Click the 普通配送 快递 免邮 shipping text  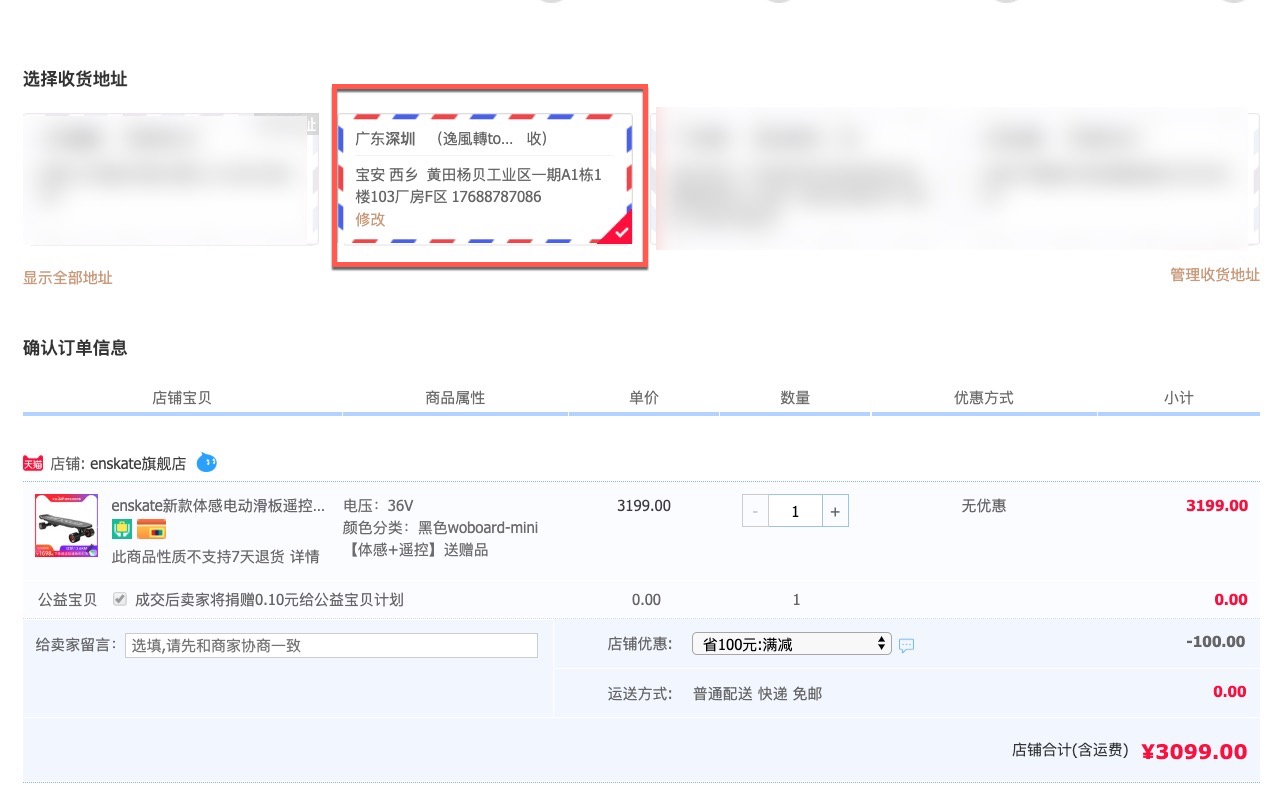(x=758, y=693)
